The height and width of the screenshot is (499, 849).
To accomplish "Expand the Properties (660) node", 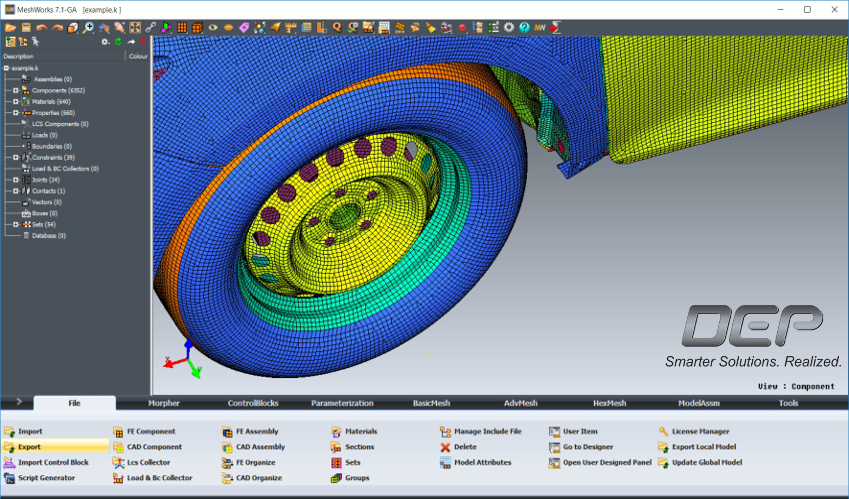I will tap(16, 113).
